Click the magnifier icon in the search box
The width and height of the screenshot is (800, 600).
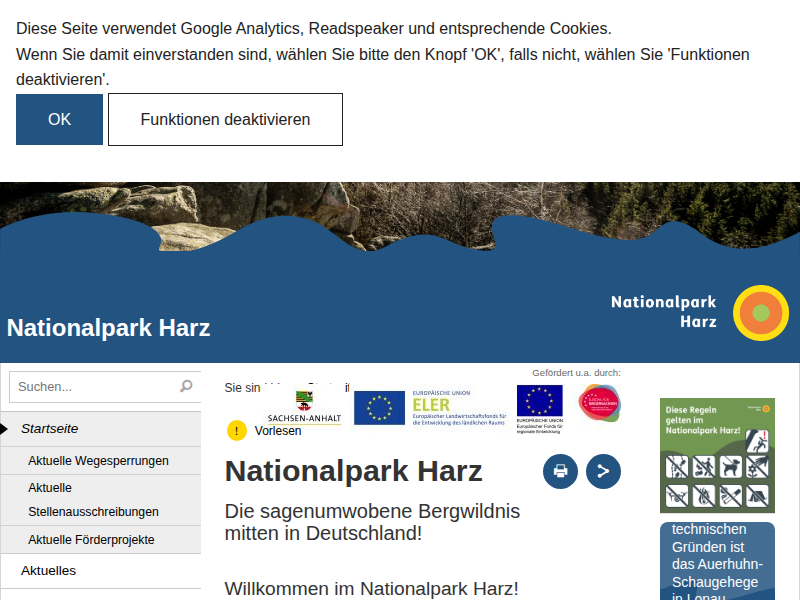click(x=186, y=385)
